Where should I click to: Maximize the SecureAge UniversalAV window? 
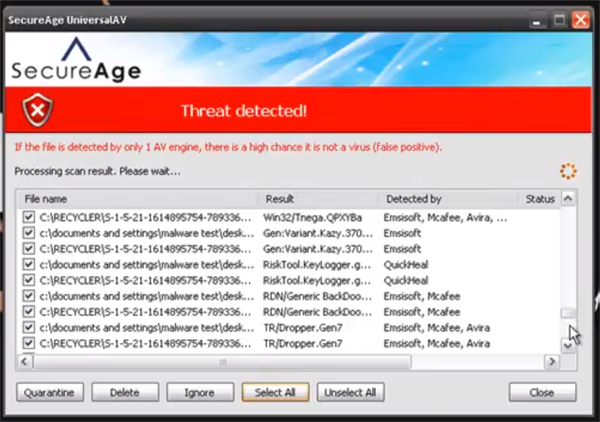559,20
